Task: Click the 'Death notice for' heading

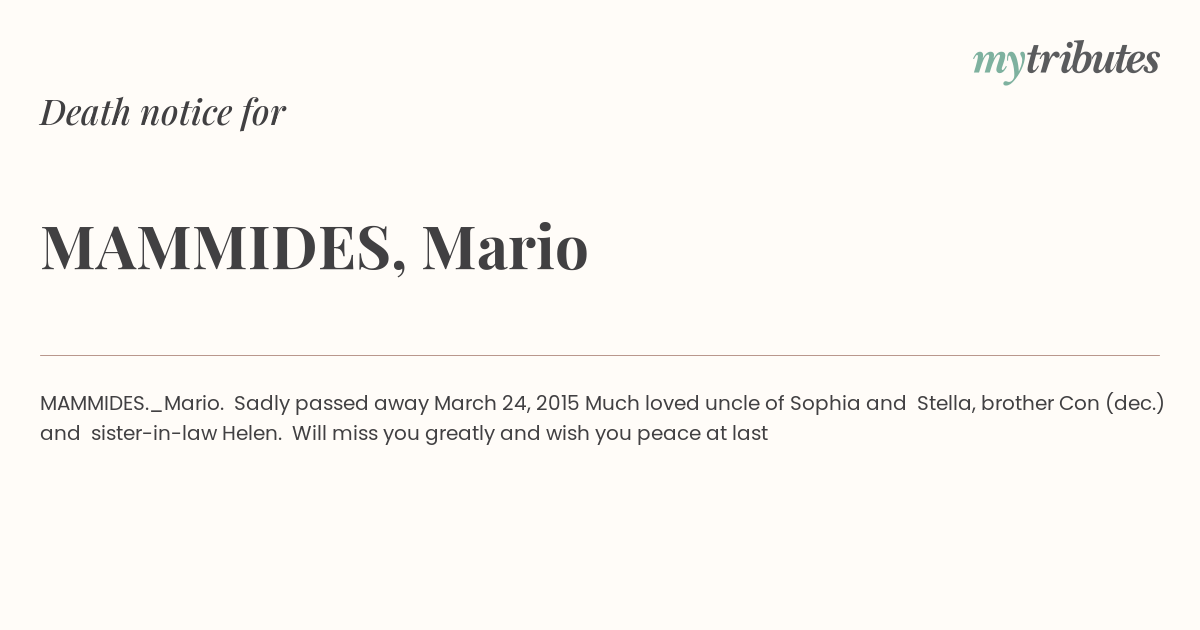Action: click(x=163, y=112)
